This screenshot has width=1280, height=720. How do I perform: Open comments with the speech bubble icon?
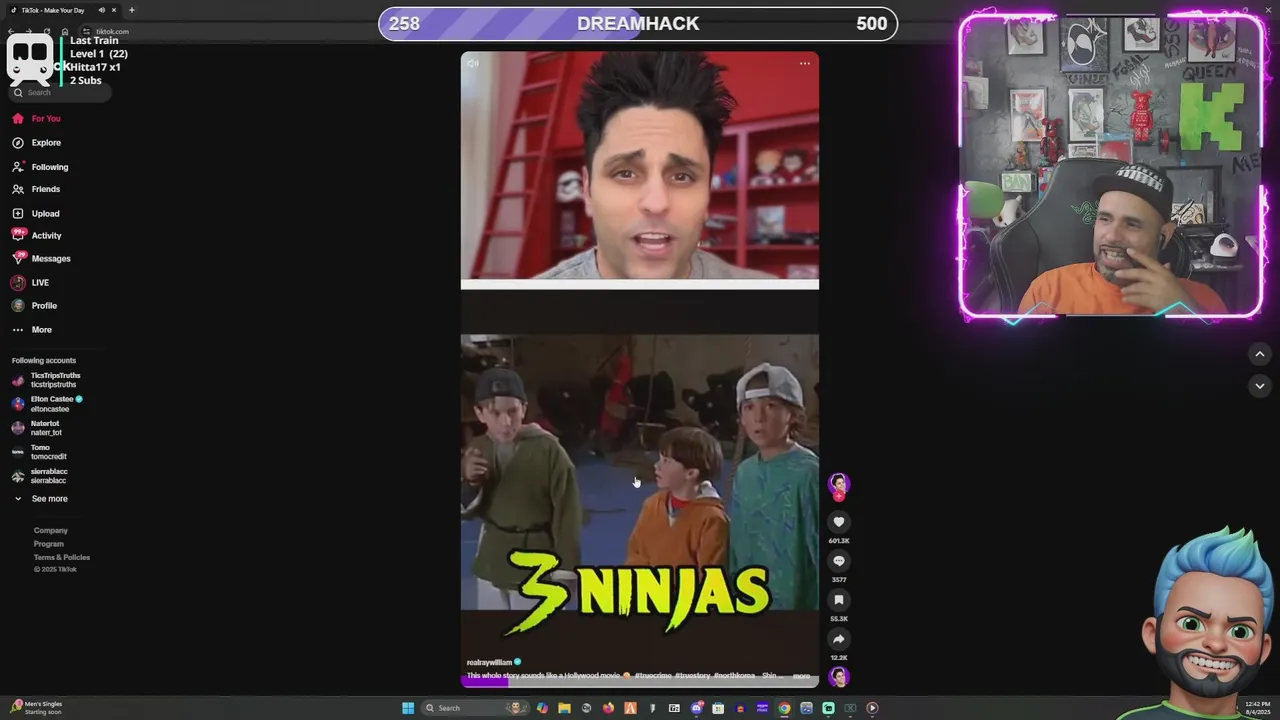(839, 561)
